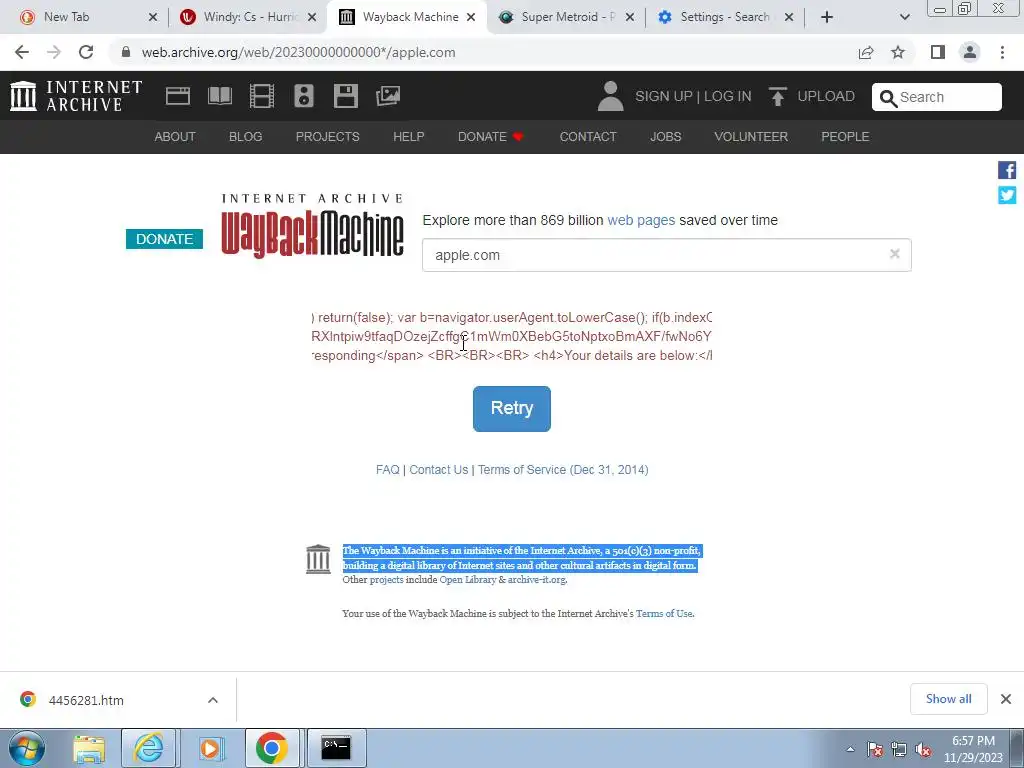The image size is (1024, 768).
Task: Click the teal DONATE button
Action: click(x=165, y=239)
